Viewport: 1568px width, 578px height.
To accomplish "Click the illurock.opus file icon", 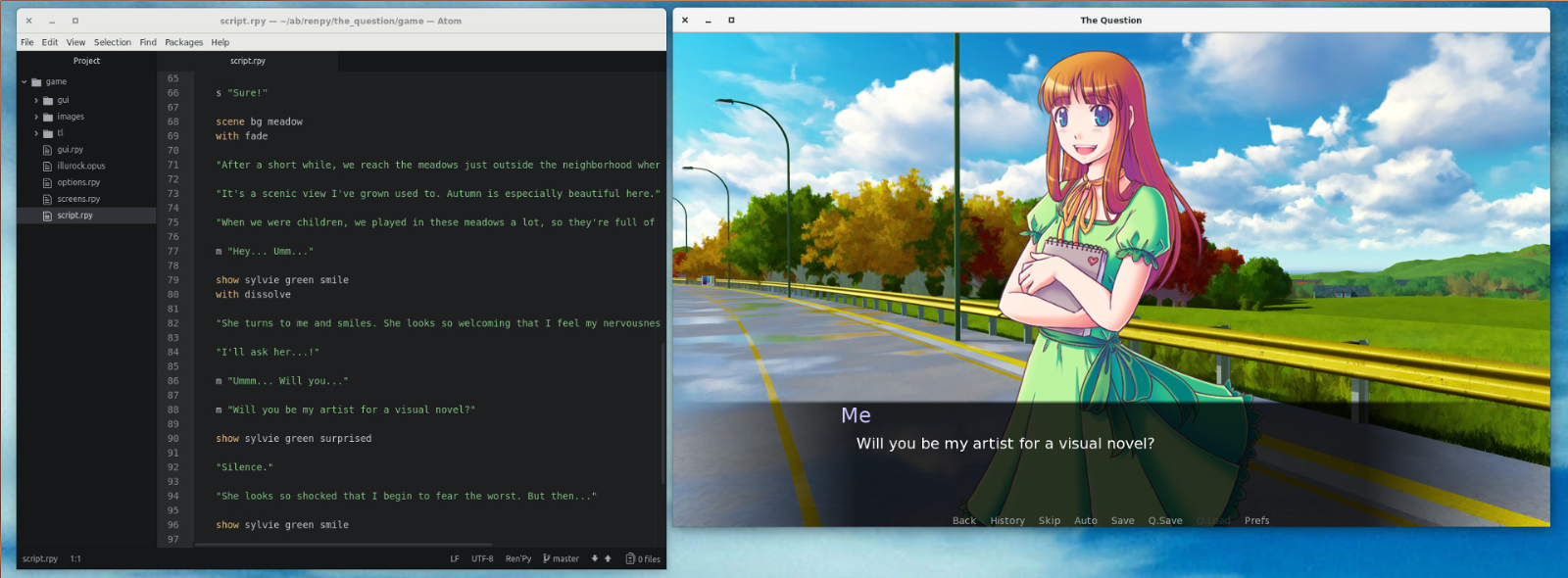I will click(x=47, y=167).
